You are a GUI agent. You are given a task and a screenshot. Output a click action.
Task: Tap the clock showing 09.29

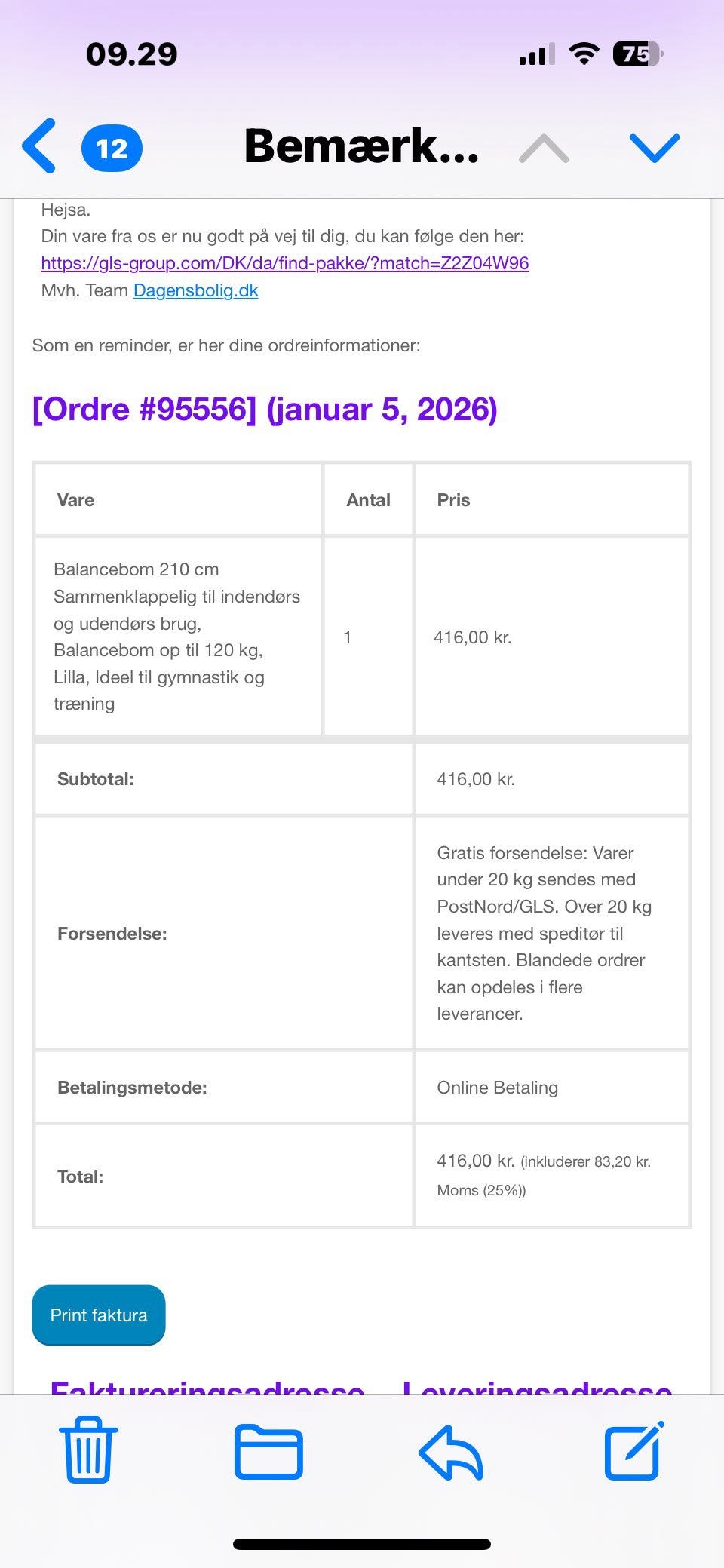133,53
